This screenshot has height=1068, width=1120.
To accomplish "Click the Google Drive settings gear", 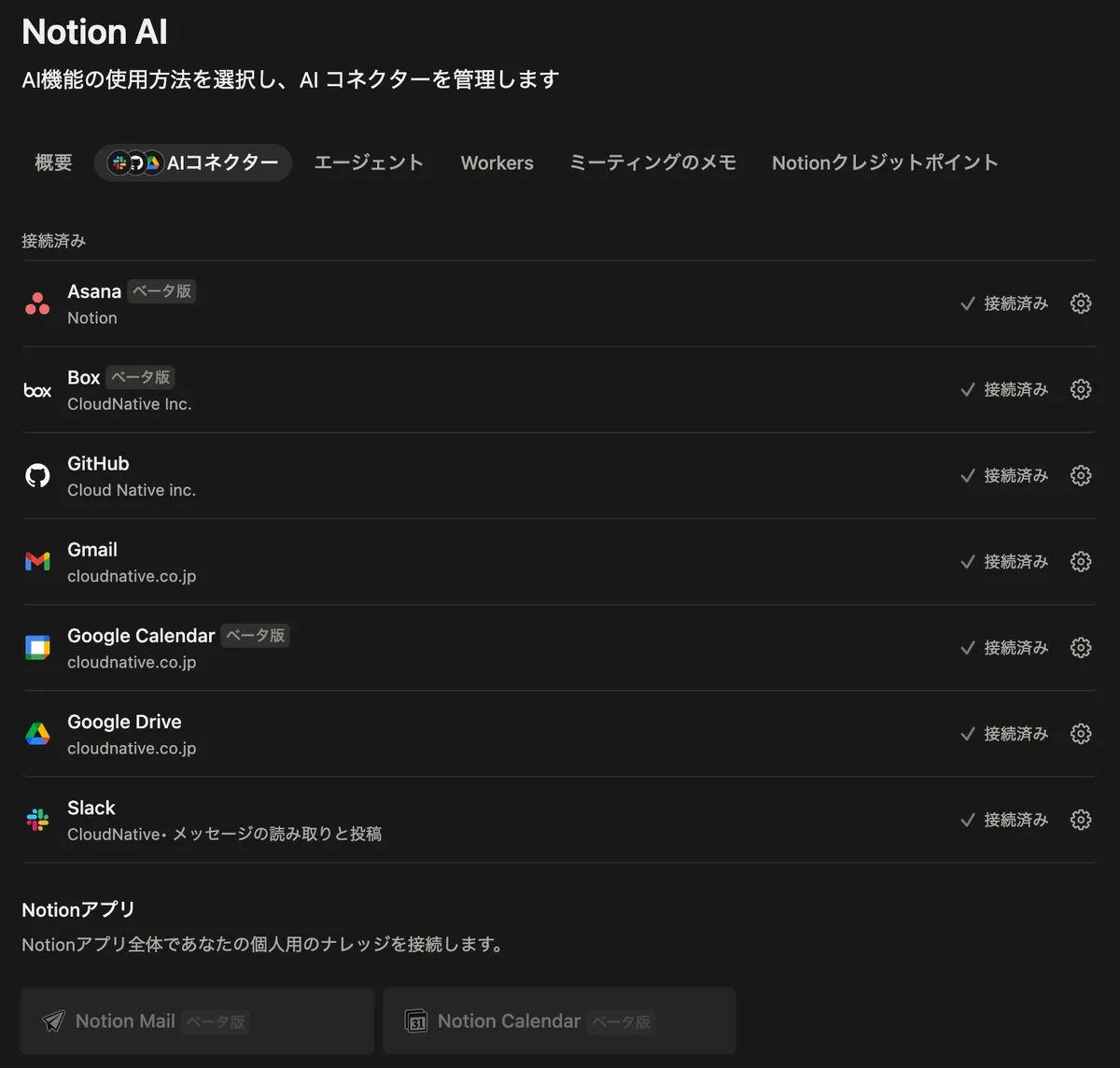I will 1081,734.
